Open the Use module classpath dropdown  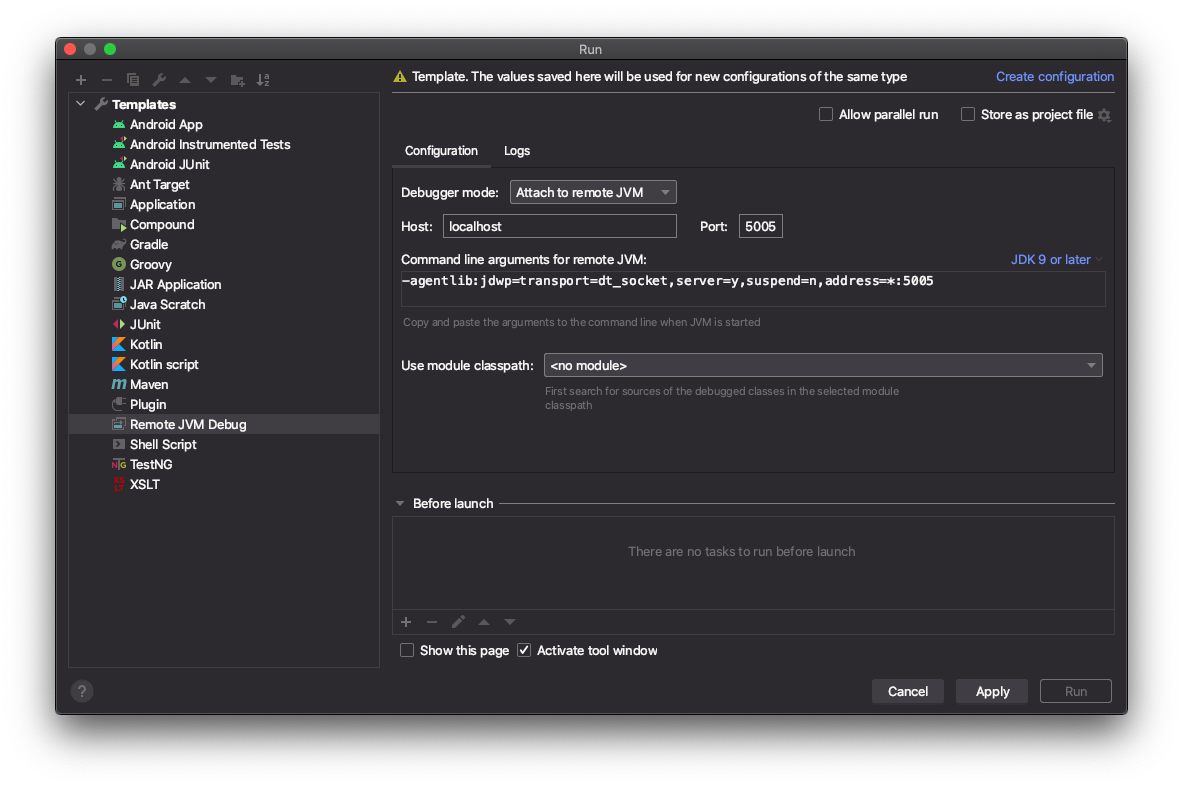(x=1090, y=365)
